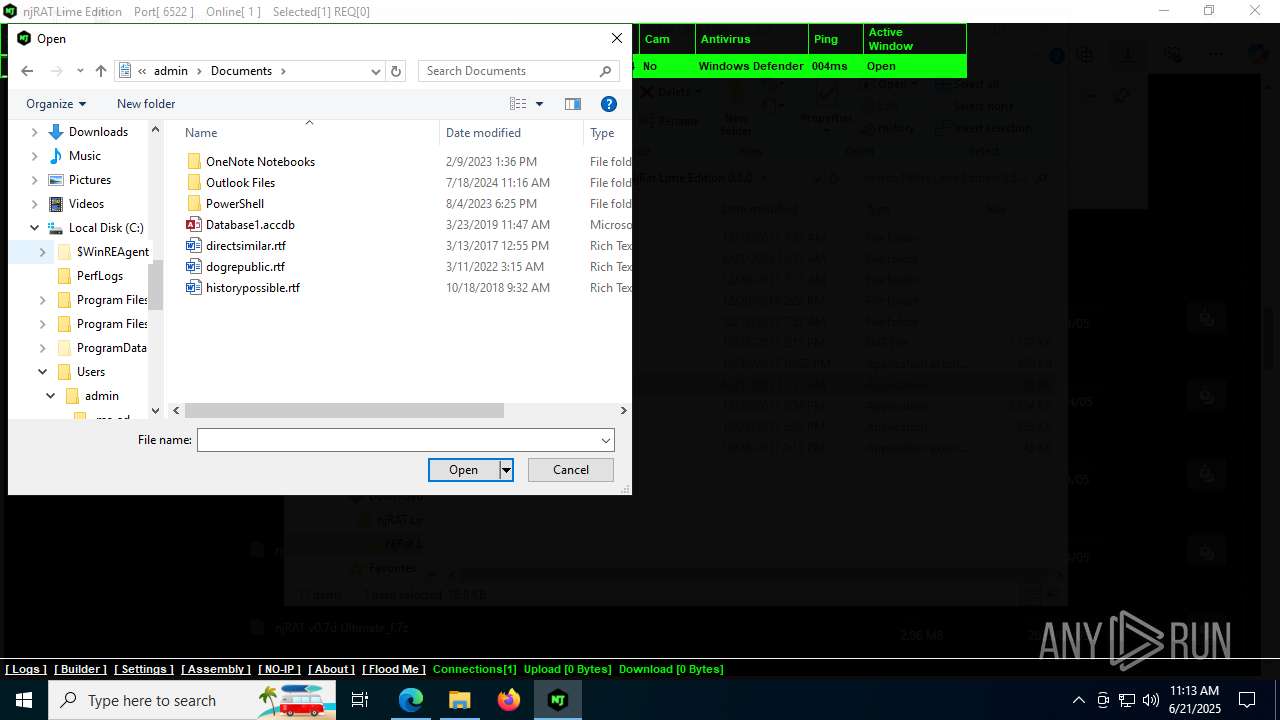Click the File name input field
Viewport: 1280px width, 720px height.
(x=398, y=440)
